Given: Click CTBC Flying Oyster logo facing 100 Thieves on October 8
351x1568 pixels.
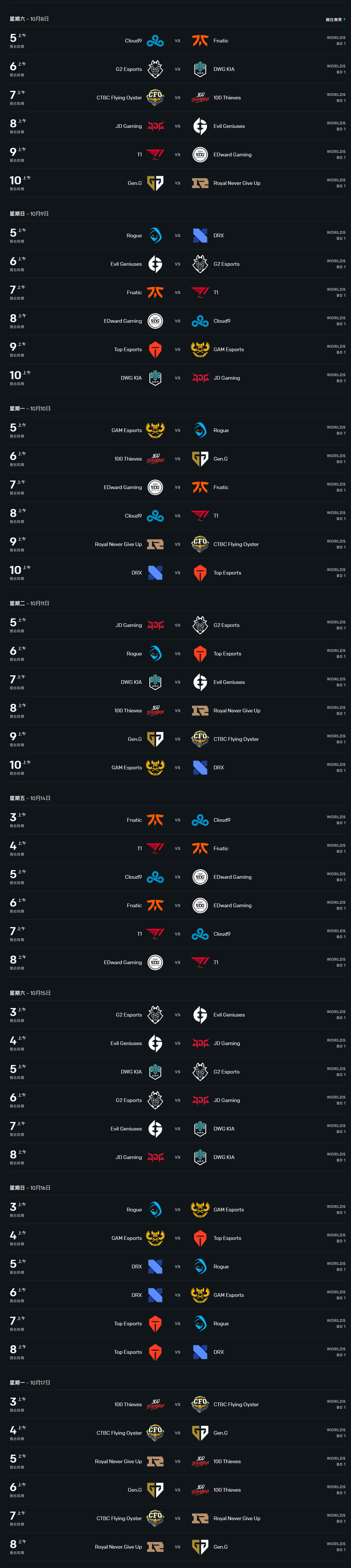Looking at the screenshot, I should pyautogui.click(x=155, y=97).
